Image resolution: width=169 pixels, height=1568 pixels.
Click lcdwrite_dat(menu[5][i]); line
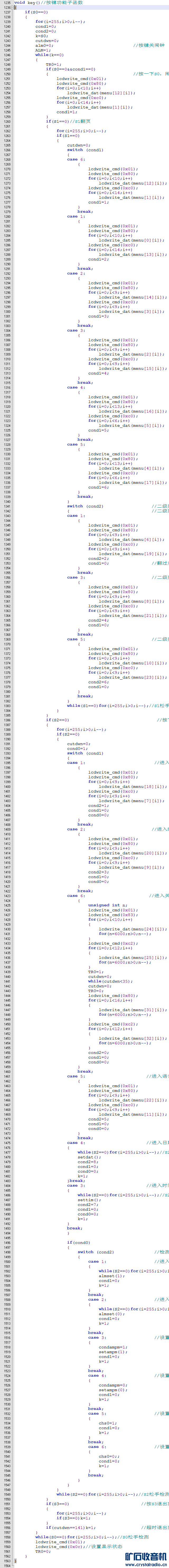[x=131, y=425]
